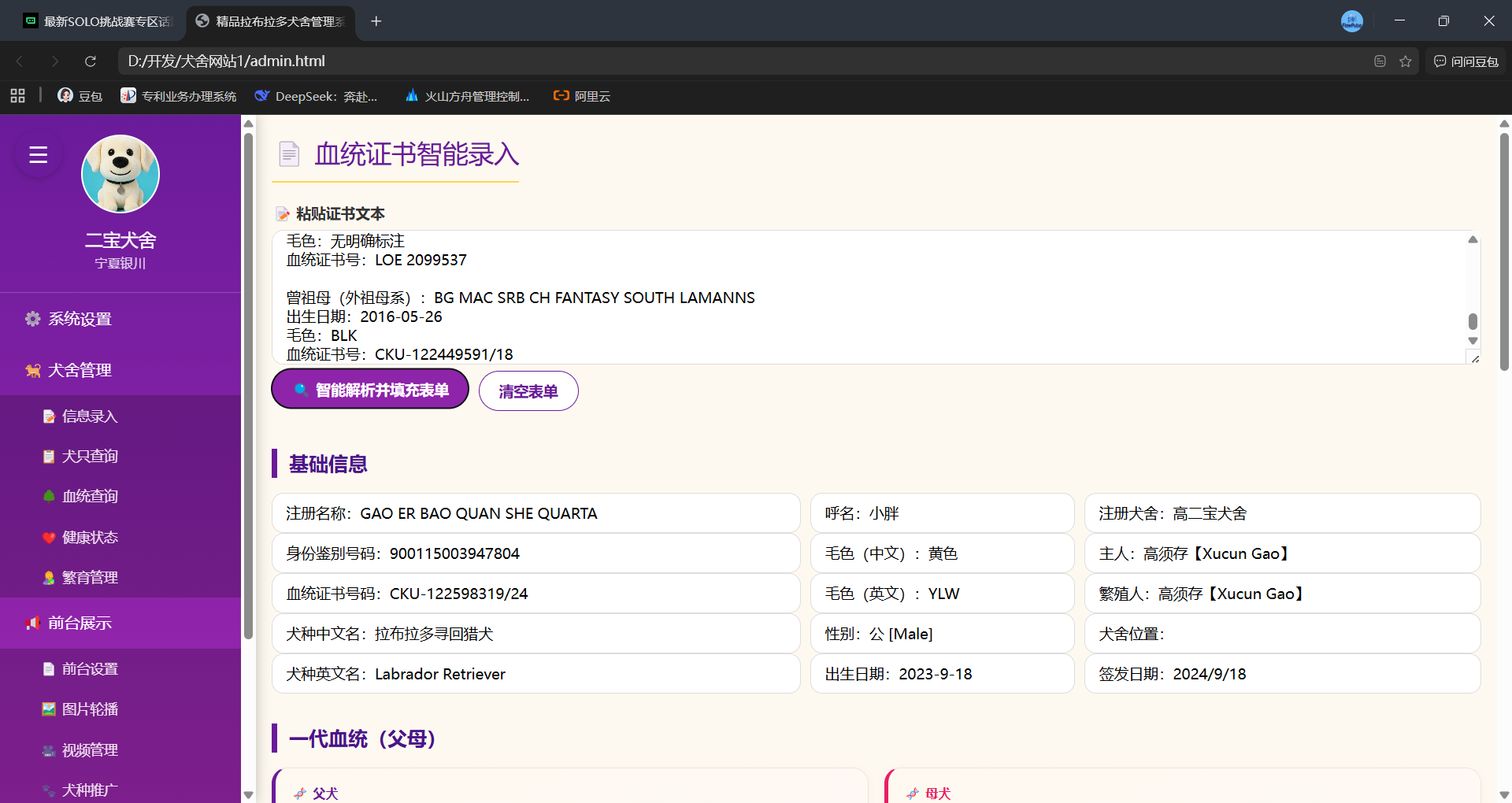The width and height of the screenshot is (1512, 803).
Task: Open the 火山方舟 bookmark
Action: point(467,96)
